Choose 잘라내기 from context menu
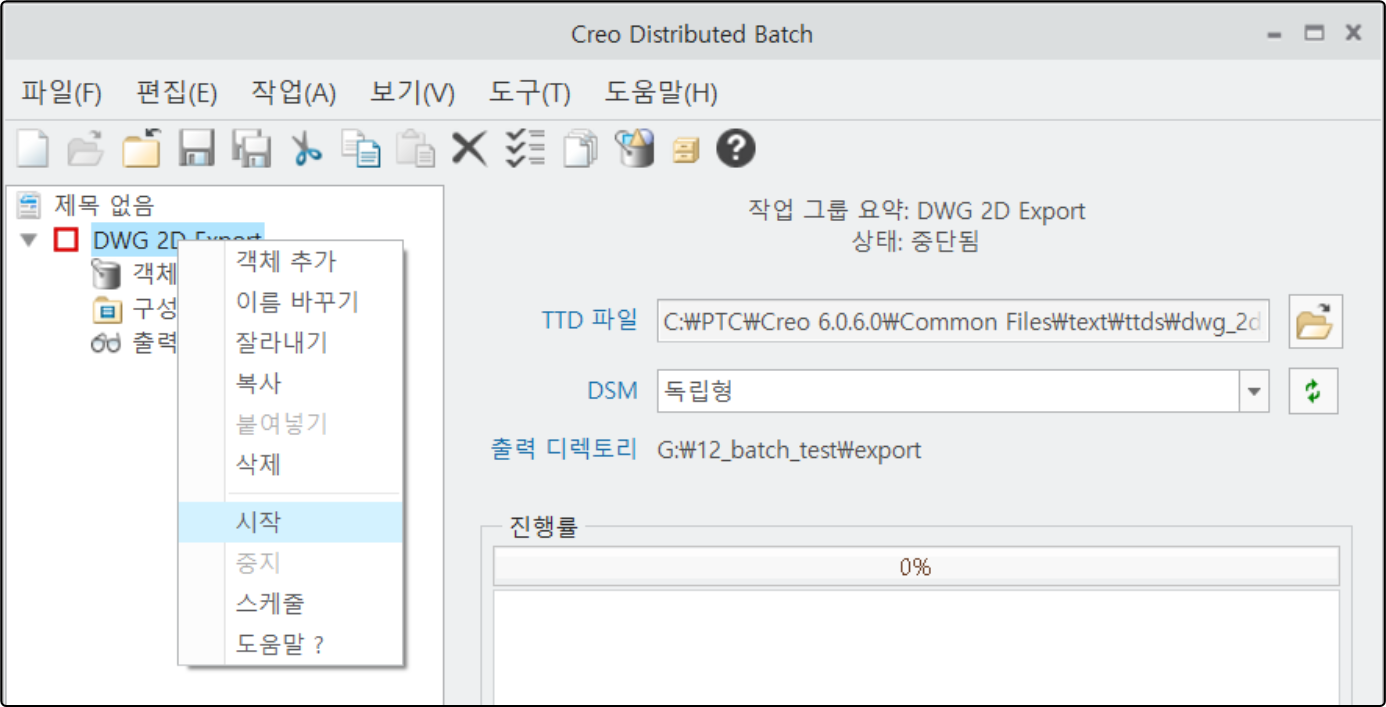This screenshot has width=1386, height=707. pyautogui.click(x=291, y=343)
